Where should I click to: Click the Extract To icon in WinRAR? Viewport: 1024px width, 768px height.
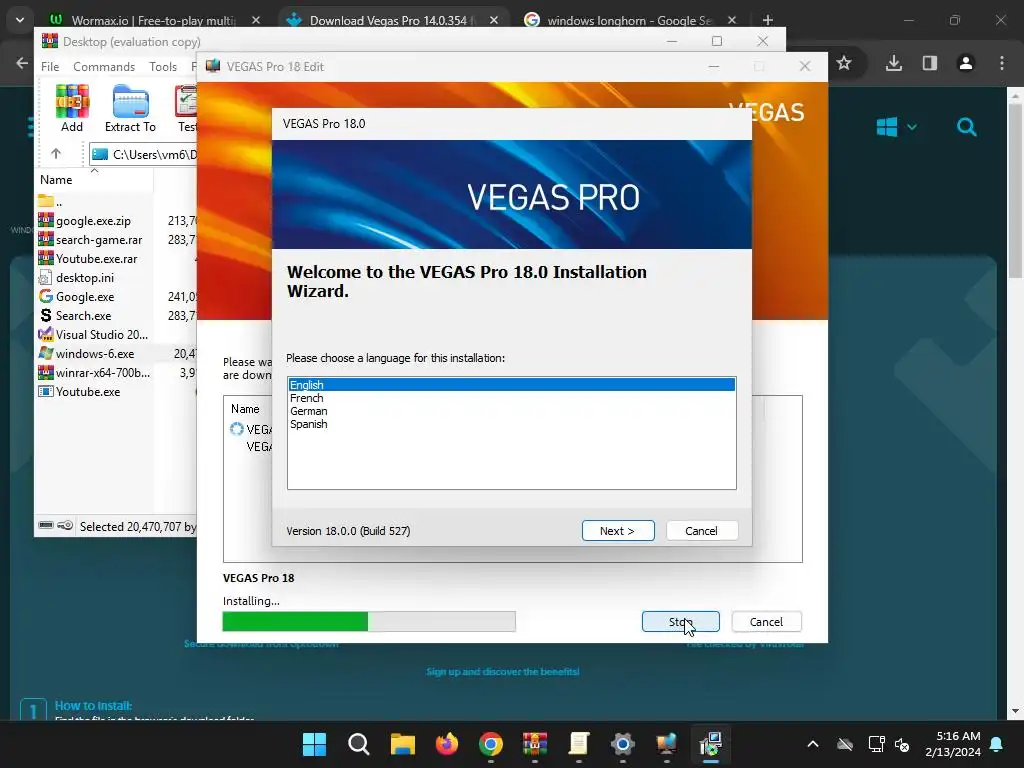[131, 108]
